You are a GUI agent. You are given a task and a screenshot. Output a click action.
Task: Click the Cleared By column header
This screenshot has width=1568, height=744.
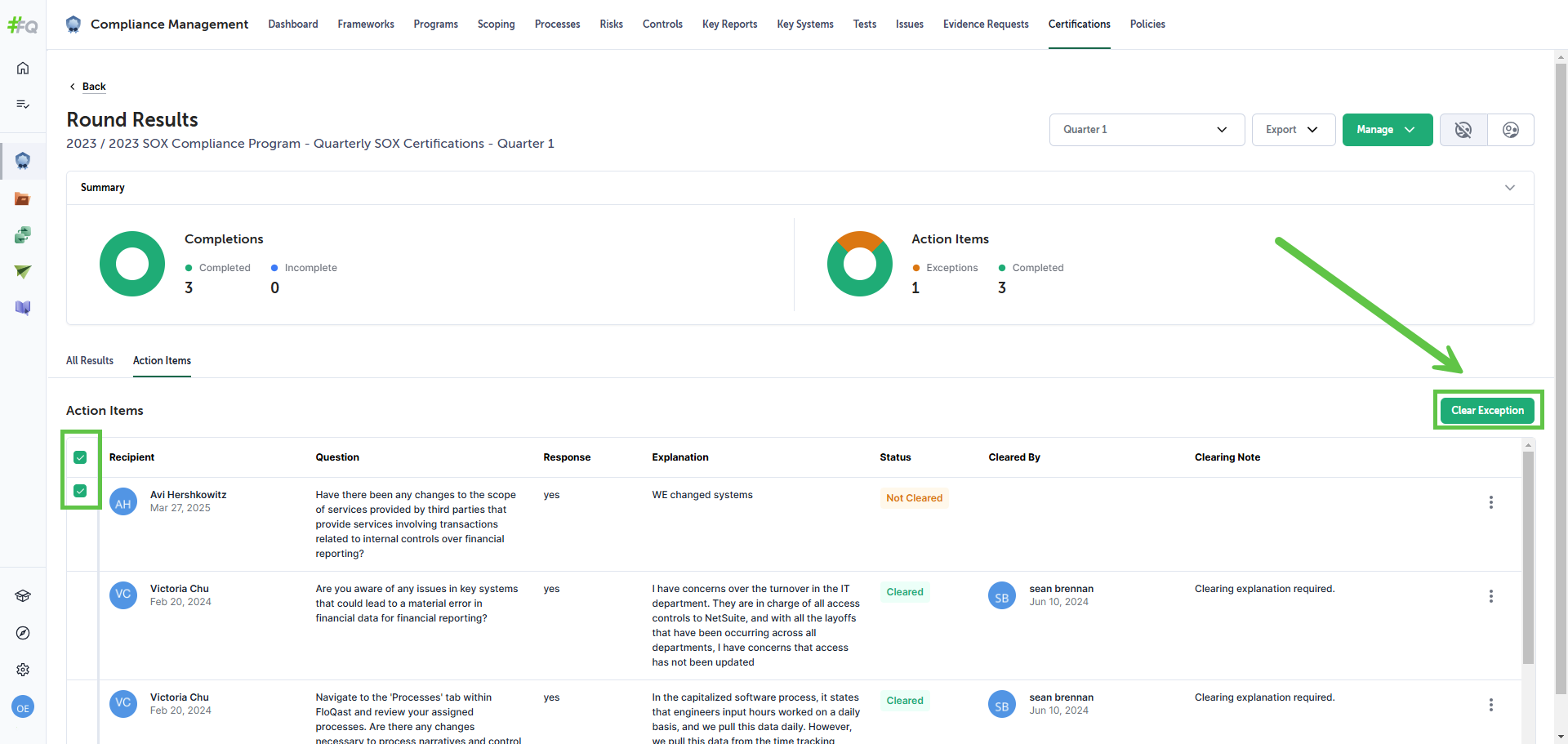tap(1014, 457)
